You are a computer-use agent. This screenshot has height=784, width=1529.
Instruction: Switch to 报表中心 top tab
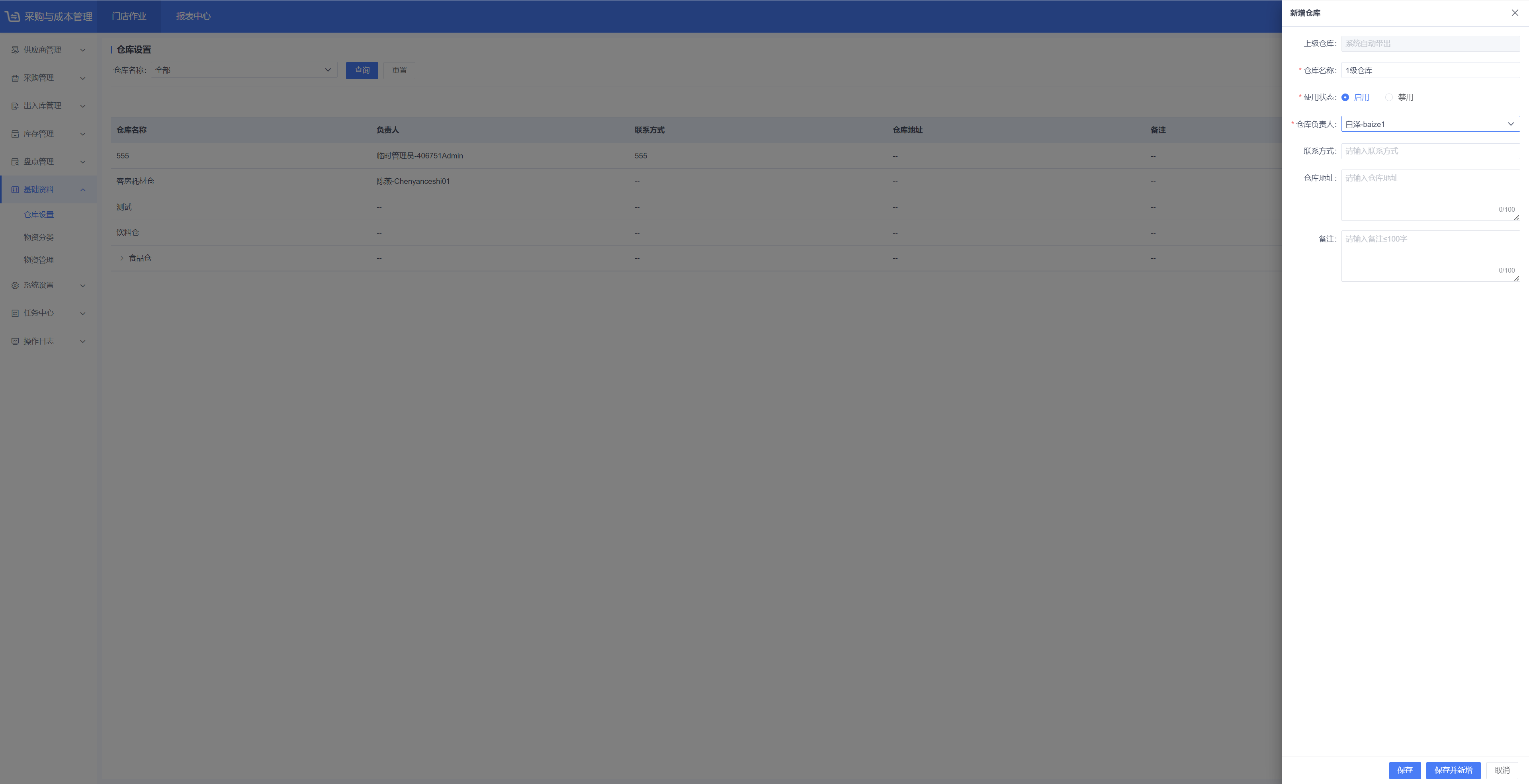point(194,16)
